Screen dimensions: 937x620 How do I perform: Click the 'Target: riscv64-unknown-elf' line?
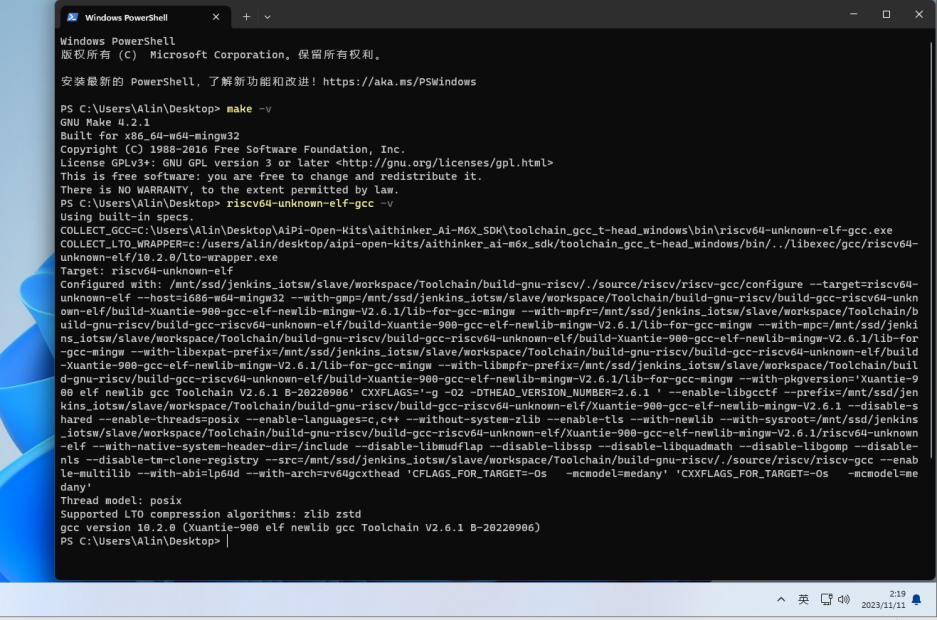click(x=146, y=271)
